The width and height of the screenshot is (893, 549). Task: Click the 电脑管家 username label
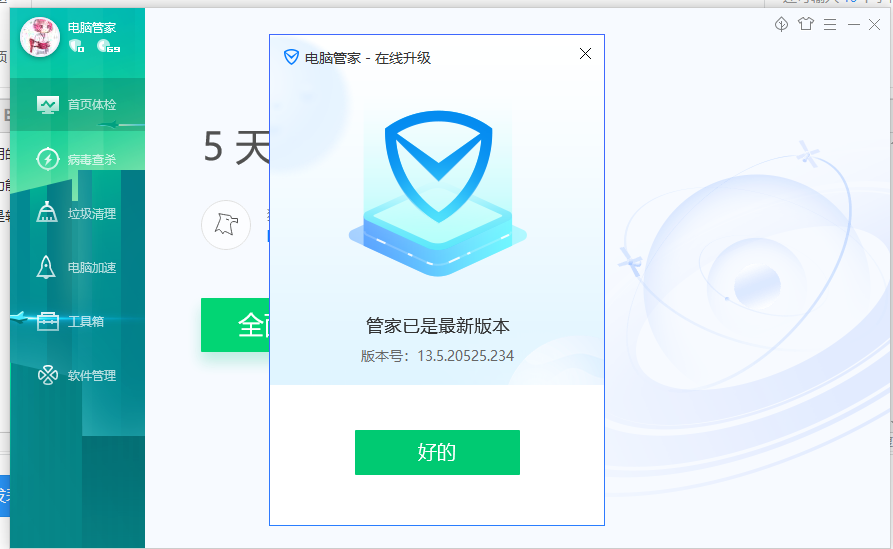[92, 27]
